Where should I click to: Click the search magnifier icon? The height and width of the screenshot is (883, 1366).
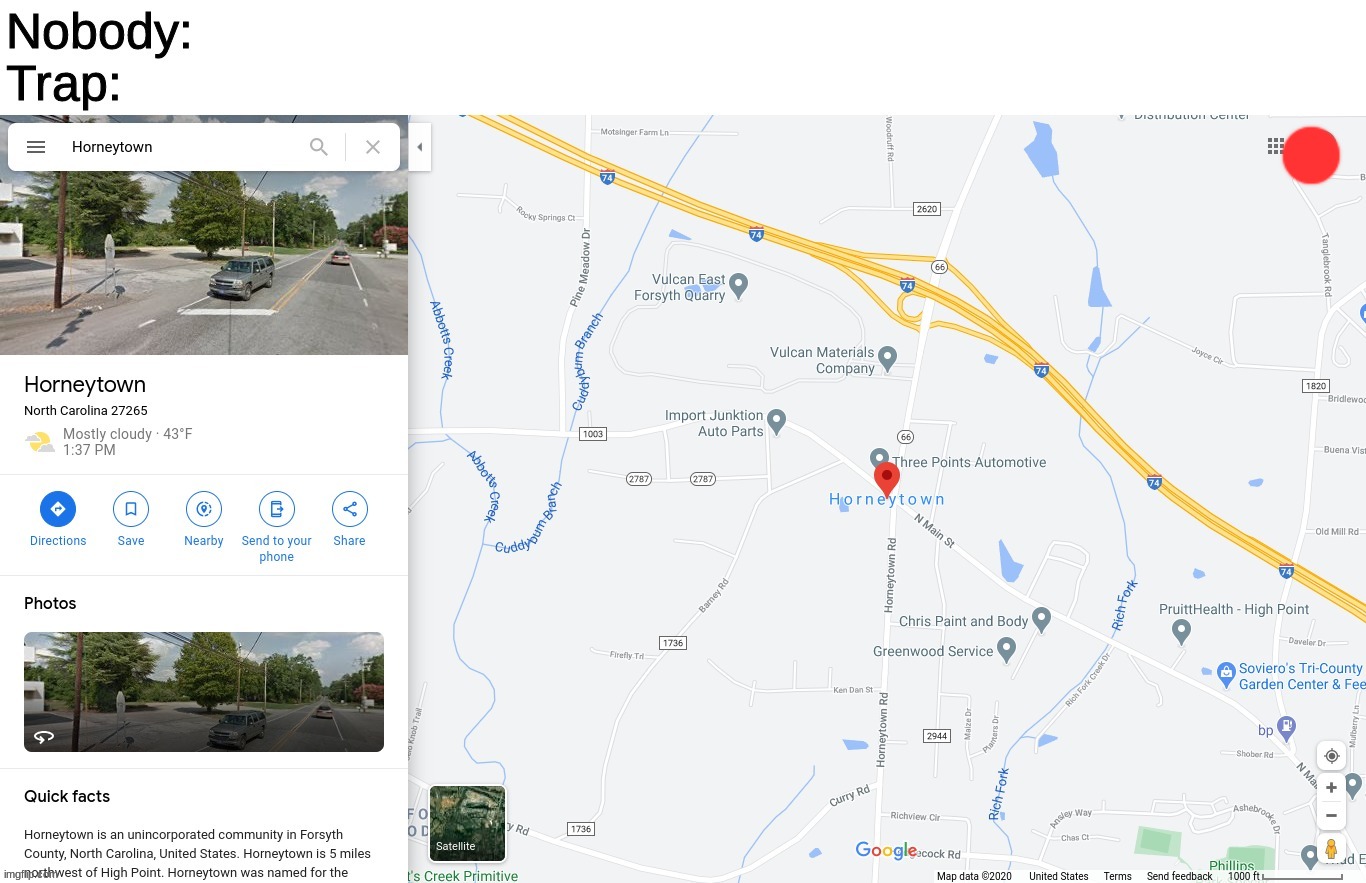[319, 147]
